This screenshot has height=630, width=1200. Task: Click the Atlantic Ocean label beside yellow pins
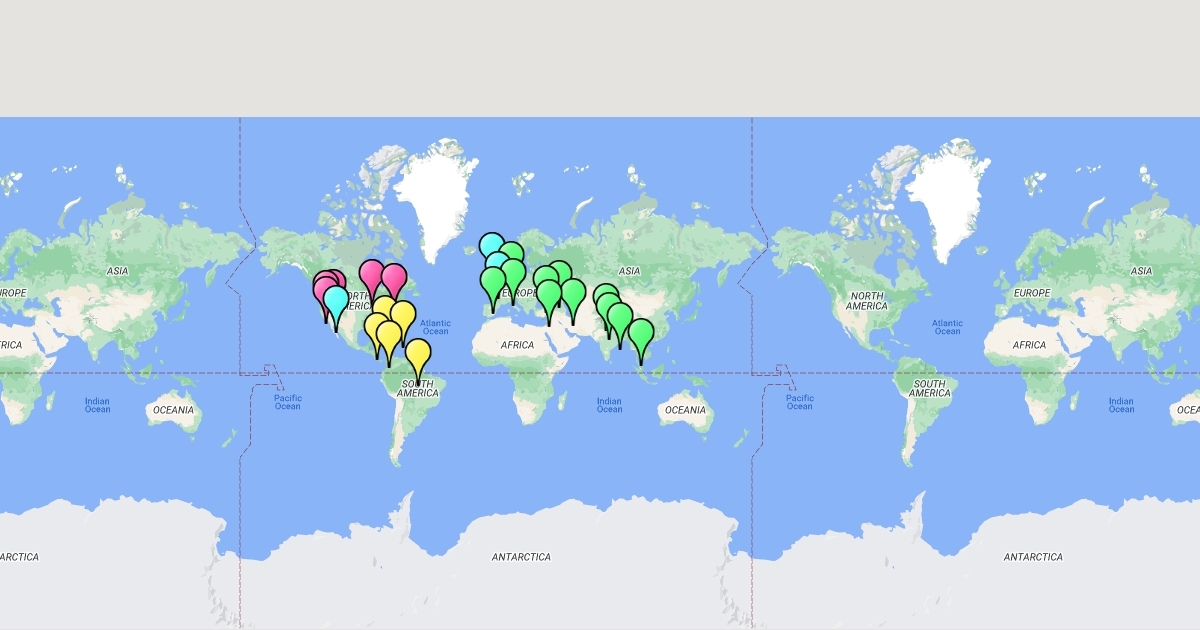(435, 327)
